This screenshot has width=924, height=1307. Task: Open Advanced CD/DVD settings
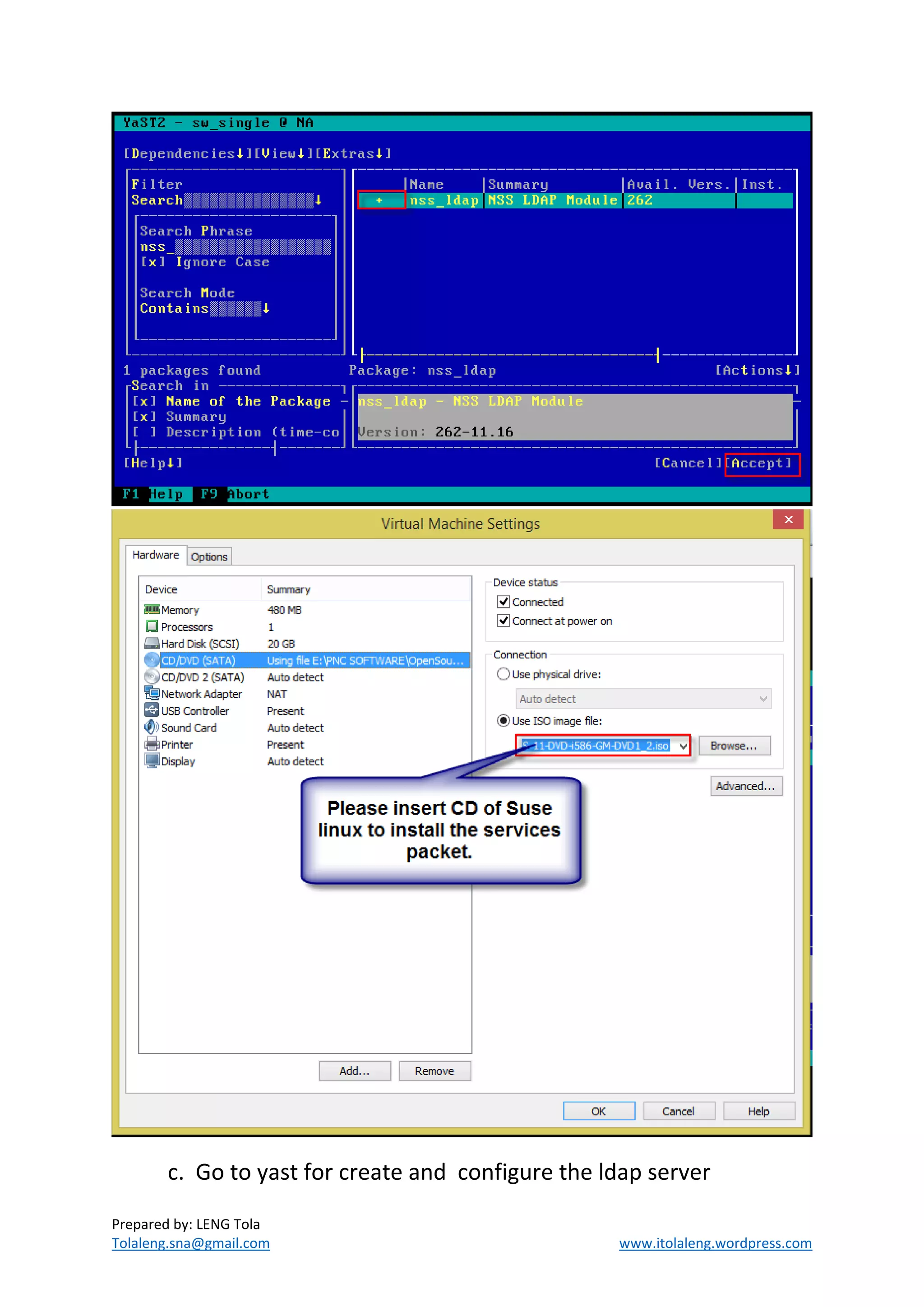point(746,786)
